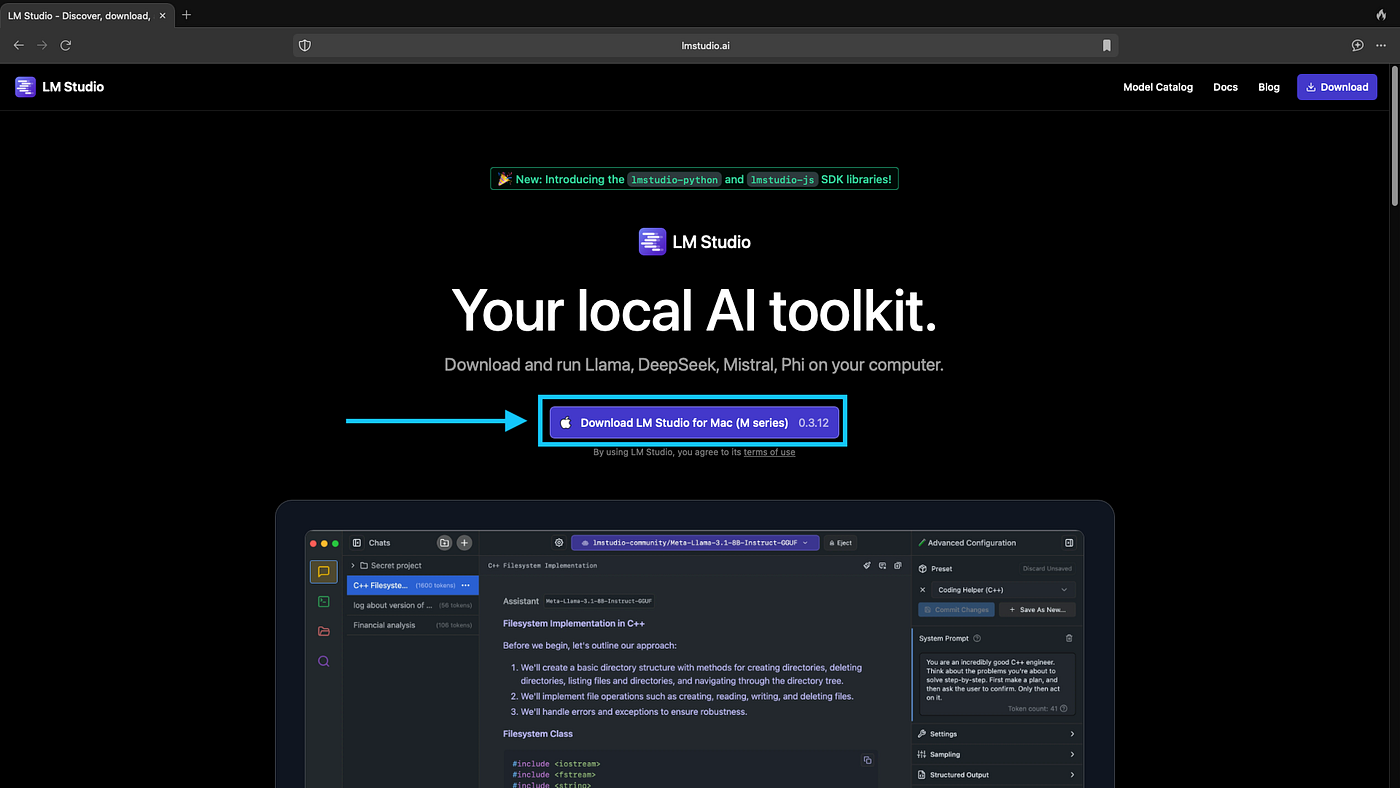Image resolution: width=1400 pixels, height=788 pixels.
Task: Open the red folder My Models icon
Action: click(323, 631)
